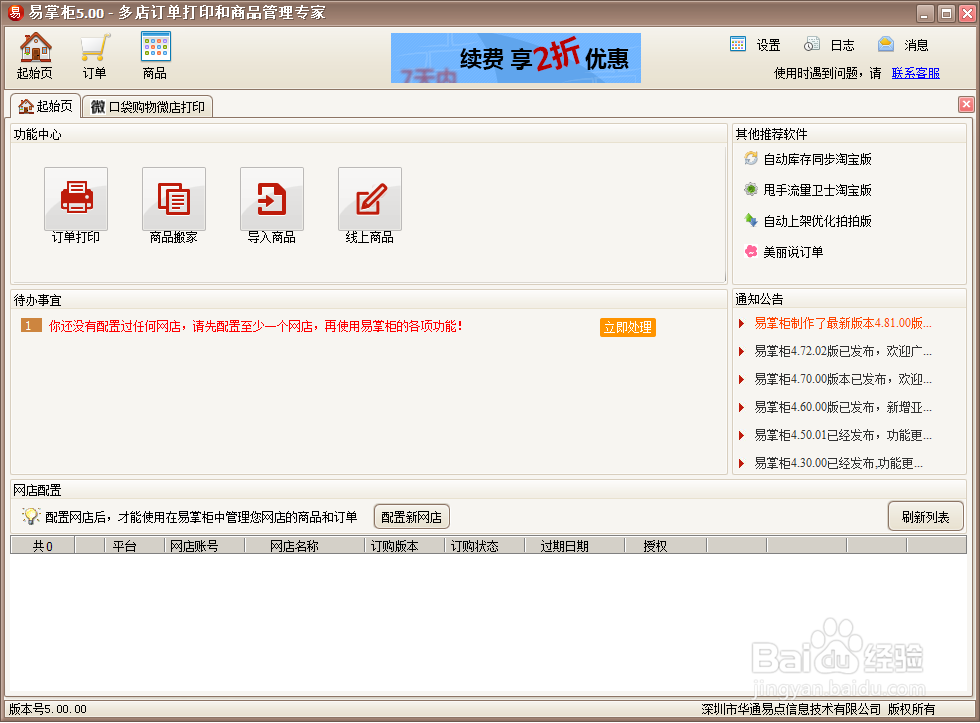Open the 易掌柜4.60.00版 announcement
Screen dimensions: 980x723
842,407
